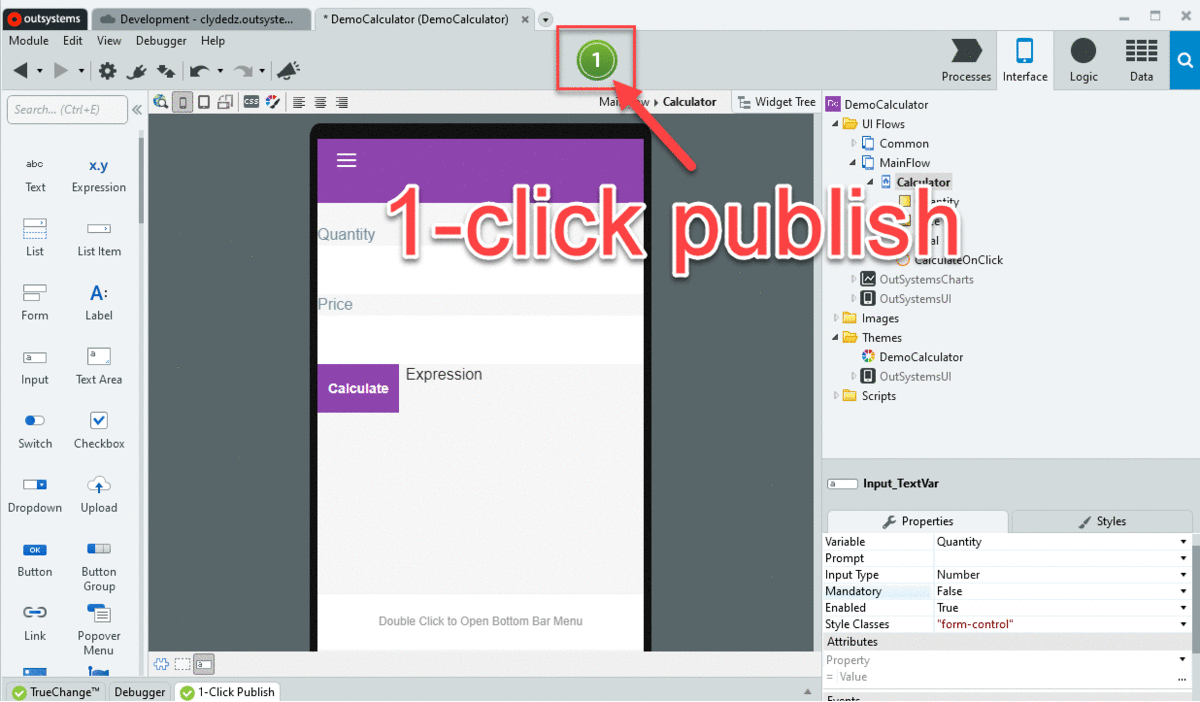Open the TrueChange bottom tab
Image resolution: width=1200 pixels, height=702 pixels.
(x=55, y=692)
